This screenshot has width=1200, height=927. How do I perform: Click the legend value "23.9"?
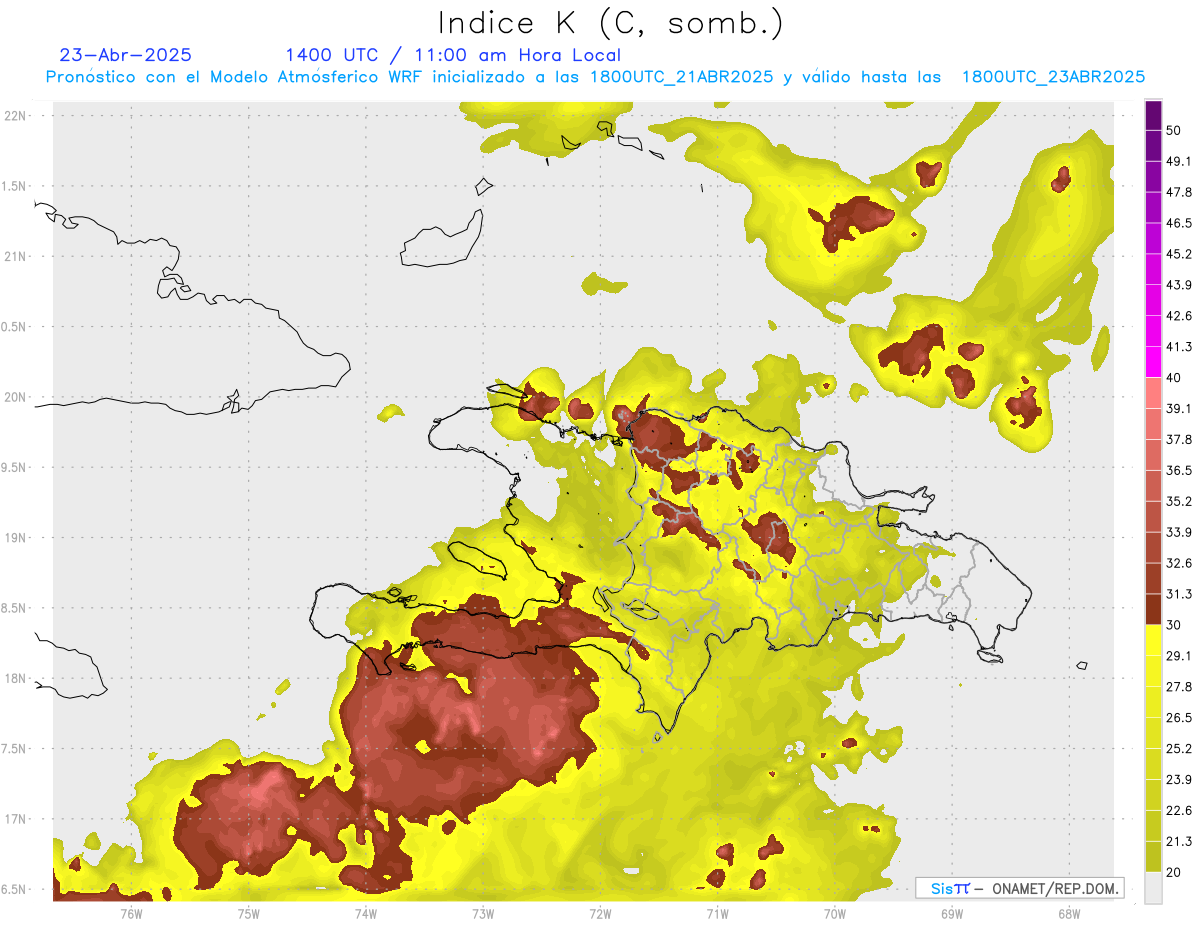click(1179, 780)
